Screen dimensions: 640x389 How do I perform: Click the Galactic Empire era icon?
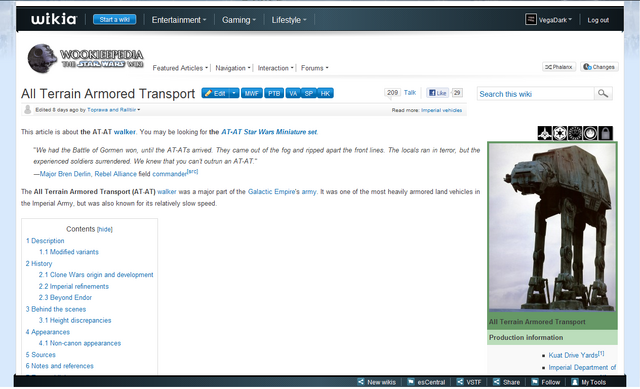560,133
